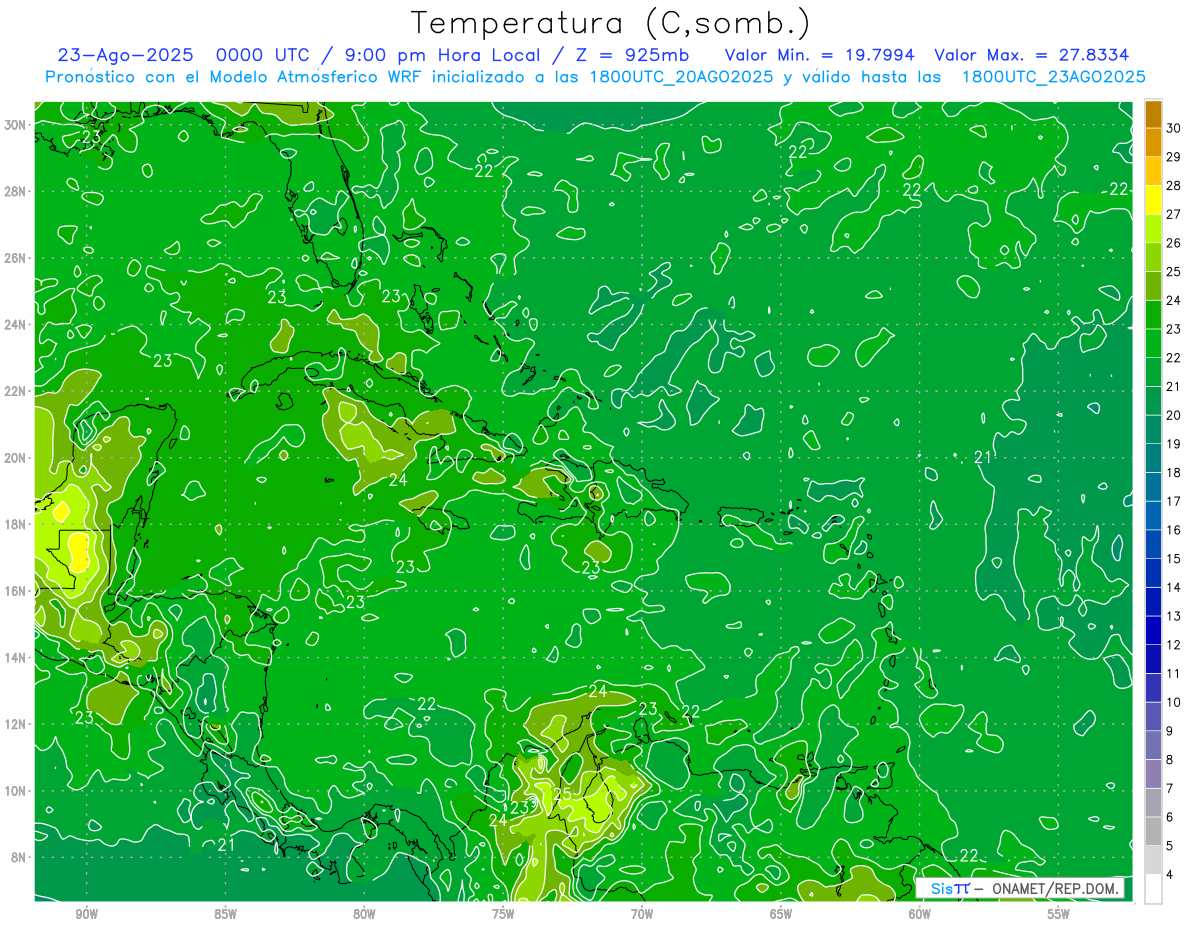Viewport: 1200px width, 927px height.
Task: Click the '20N' latitude axis label
Action: click(15, 457)
